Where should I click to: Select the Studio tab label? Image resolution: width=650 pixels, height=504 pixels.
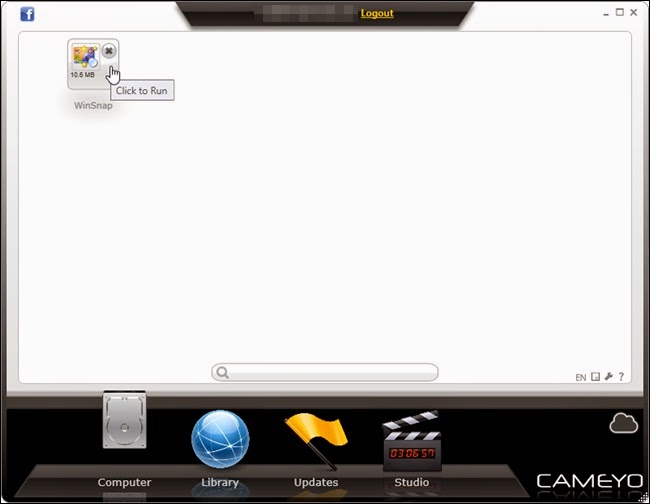click(x=412, y=482)
